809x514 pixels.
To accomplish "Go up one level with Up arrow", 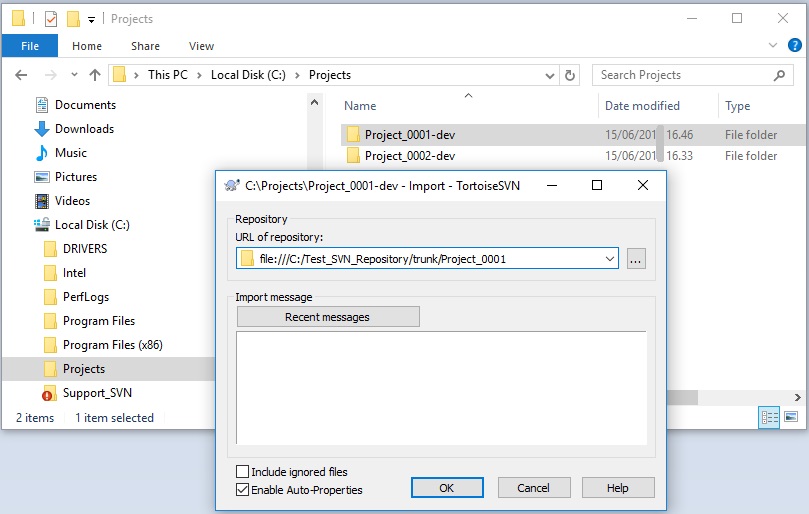I will coord(95,75).
